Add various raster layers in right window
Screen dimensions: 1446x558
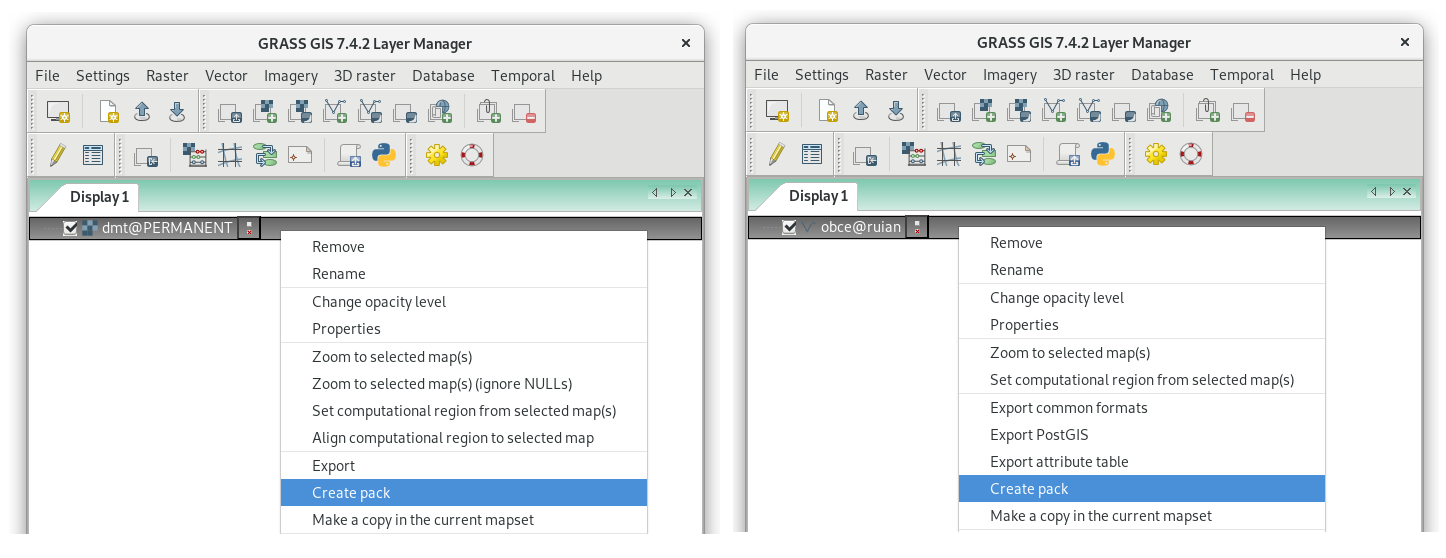coord(1019,111)
